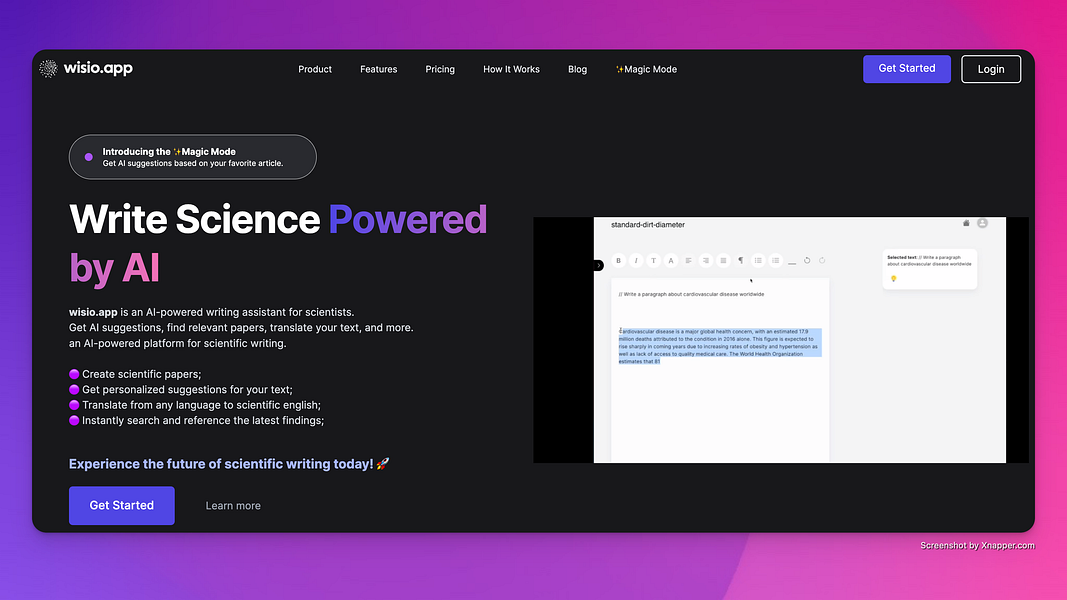
Task: Click the wisio.app brand name
Action: 98,68
